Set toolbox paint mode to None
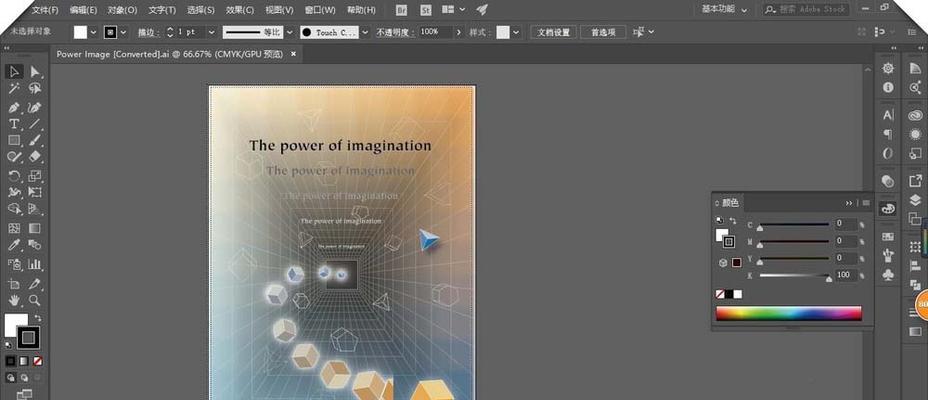The image size is (928, 400). click(37, 360)
